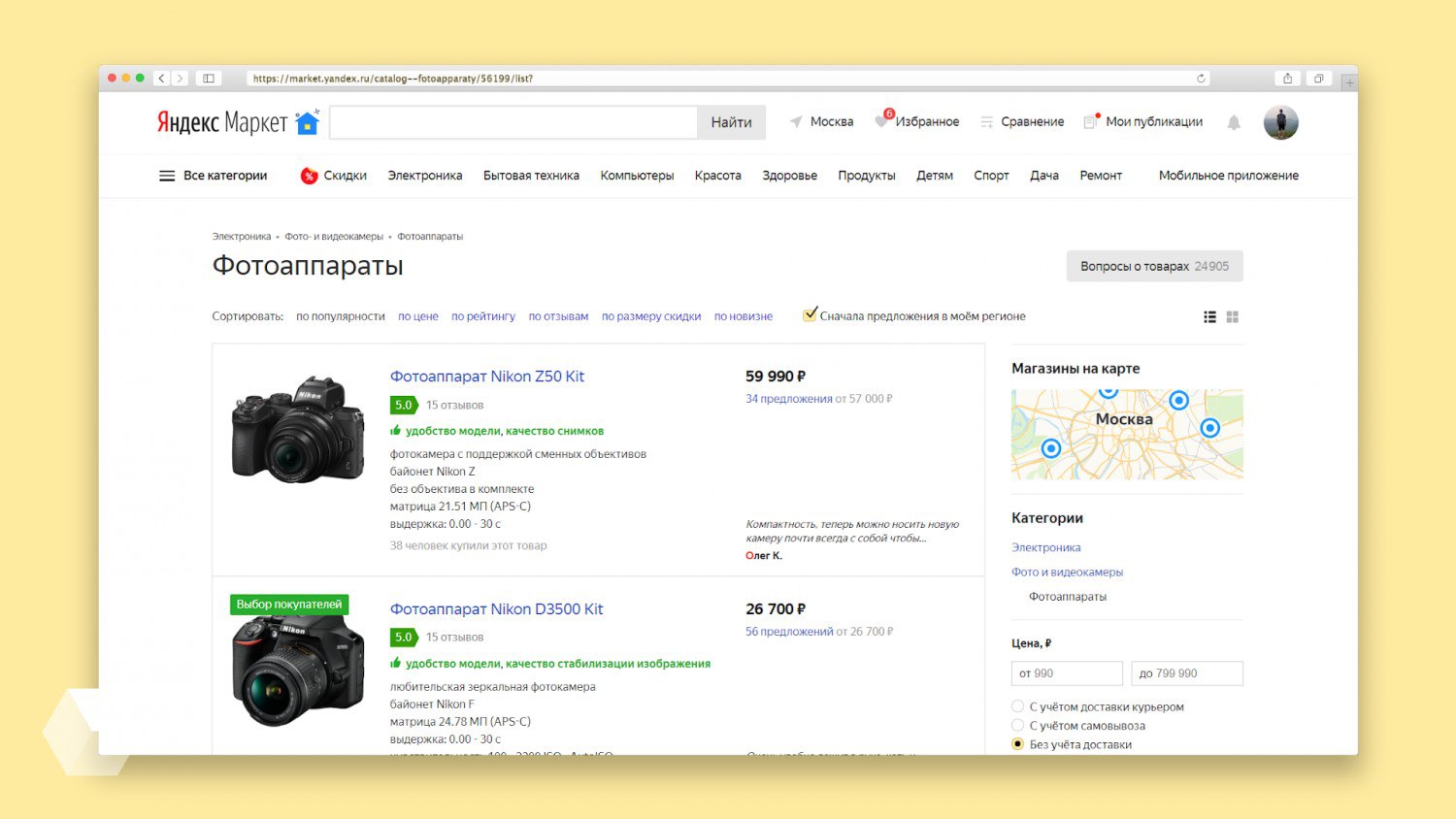Open the Москва stores map thumbnail
Image resolution: width=1456 pixels, height=819 pixels.
(1127, 435)
